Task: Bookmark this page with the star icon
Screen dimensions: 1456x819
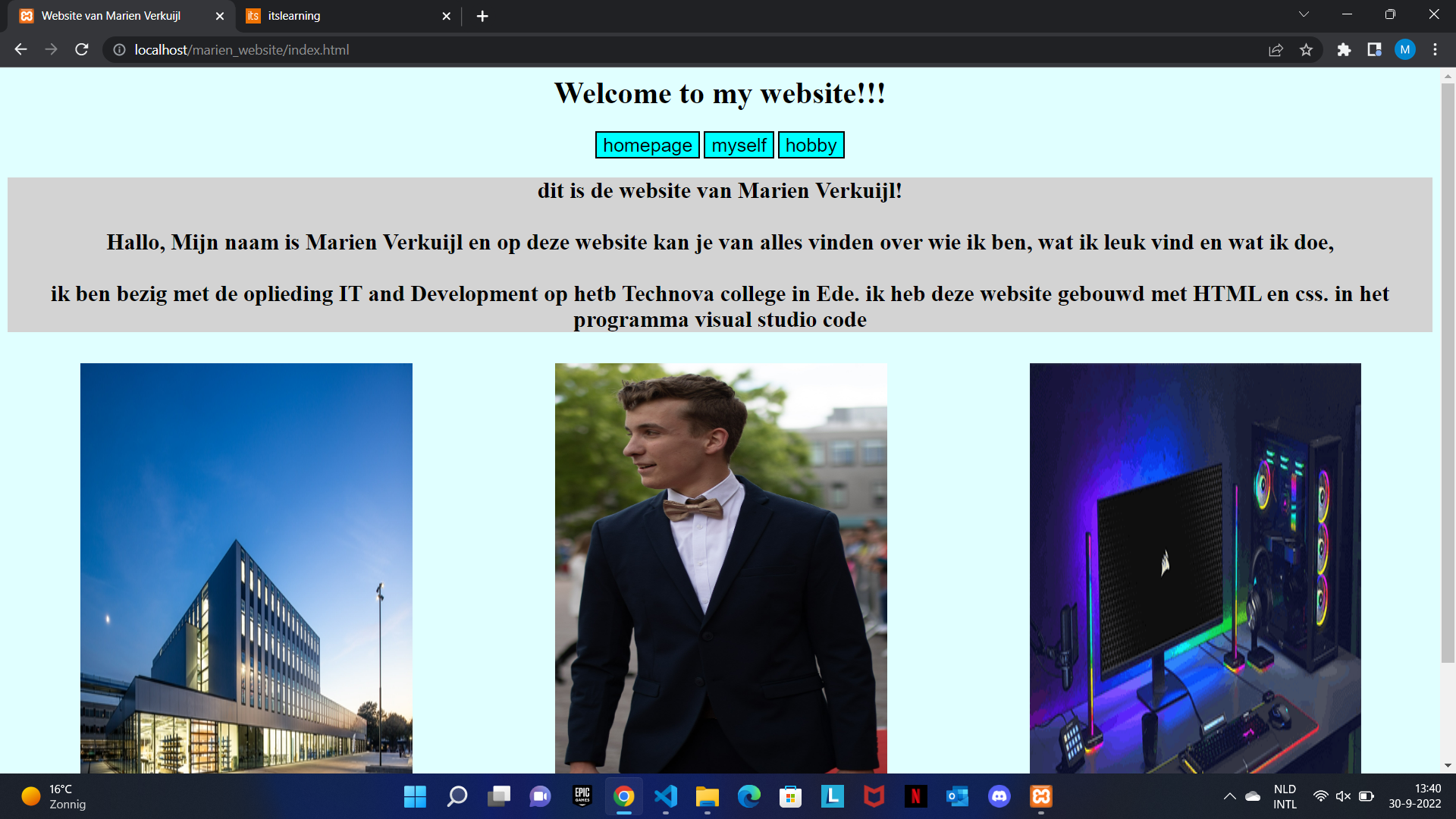Action: [x=1306, y=50]
